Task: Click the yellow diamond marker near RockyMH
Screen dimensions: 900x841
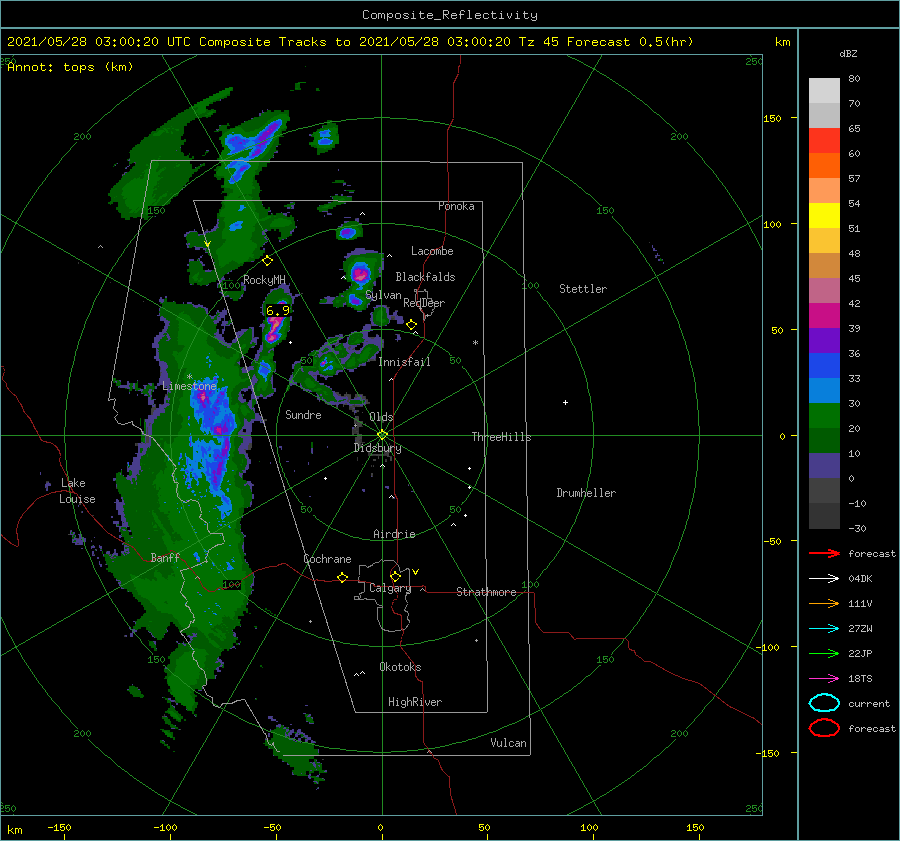Action: 267,261
